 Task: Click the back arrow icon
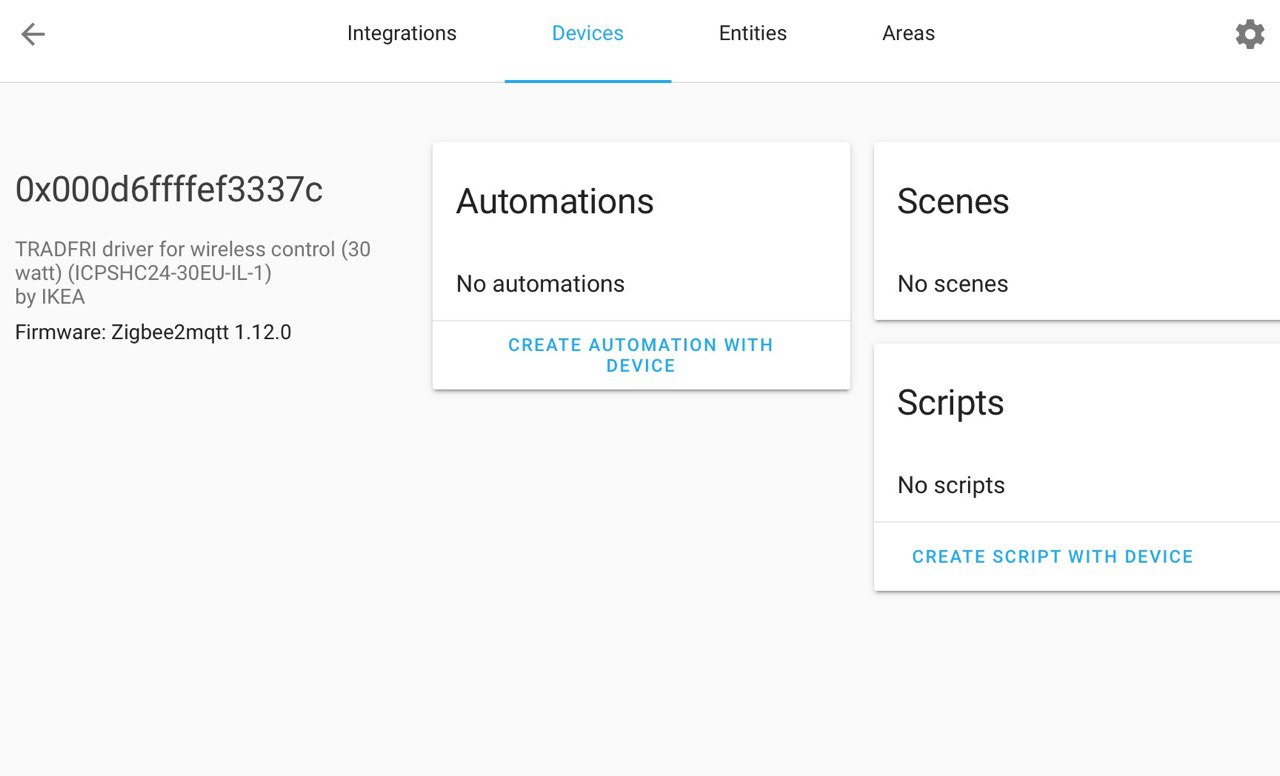(33, 34)
